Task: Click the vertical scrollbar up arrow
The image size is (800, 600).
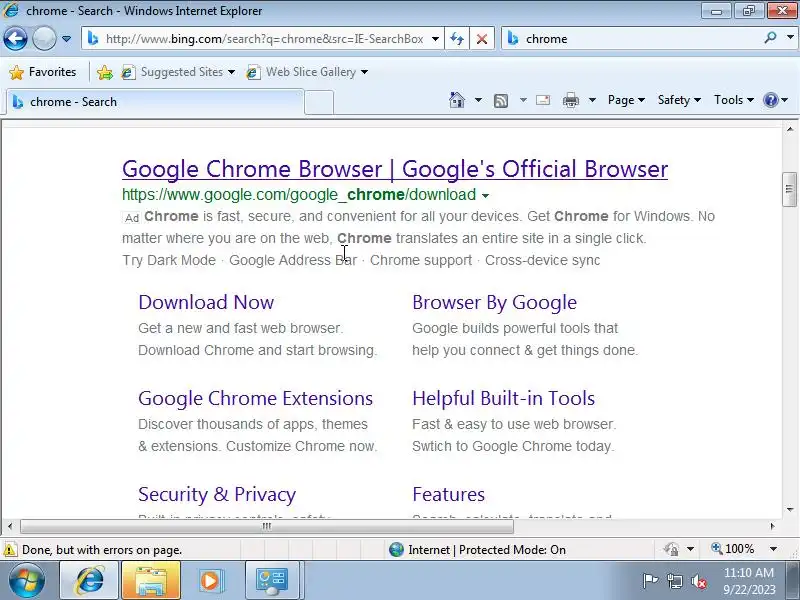Action: click(x=790, y=129)
